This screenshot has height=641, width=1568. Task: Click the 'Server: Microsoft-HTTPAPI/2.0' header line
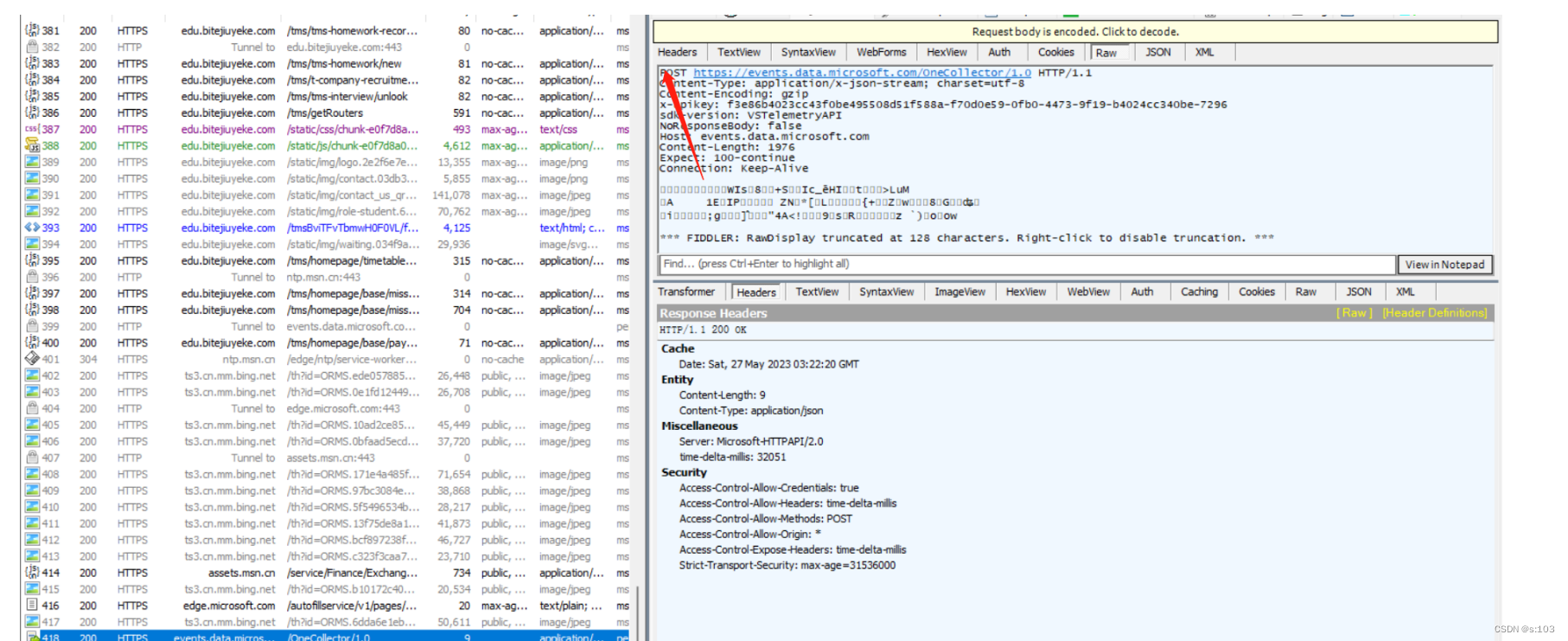tap(751, 441)
